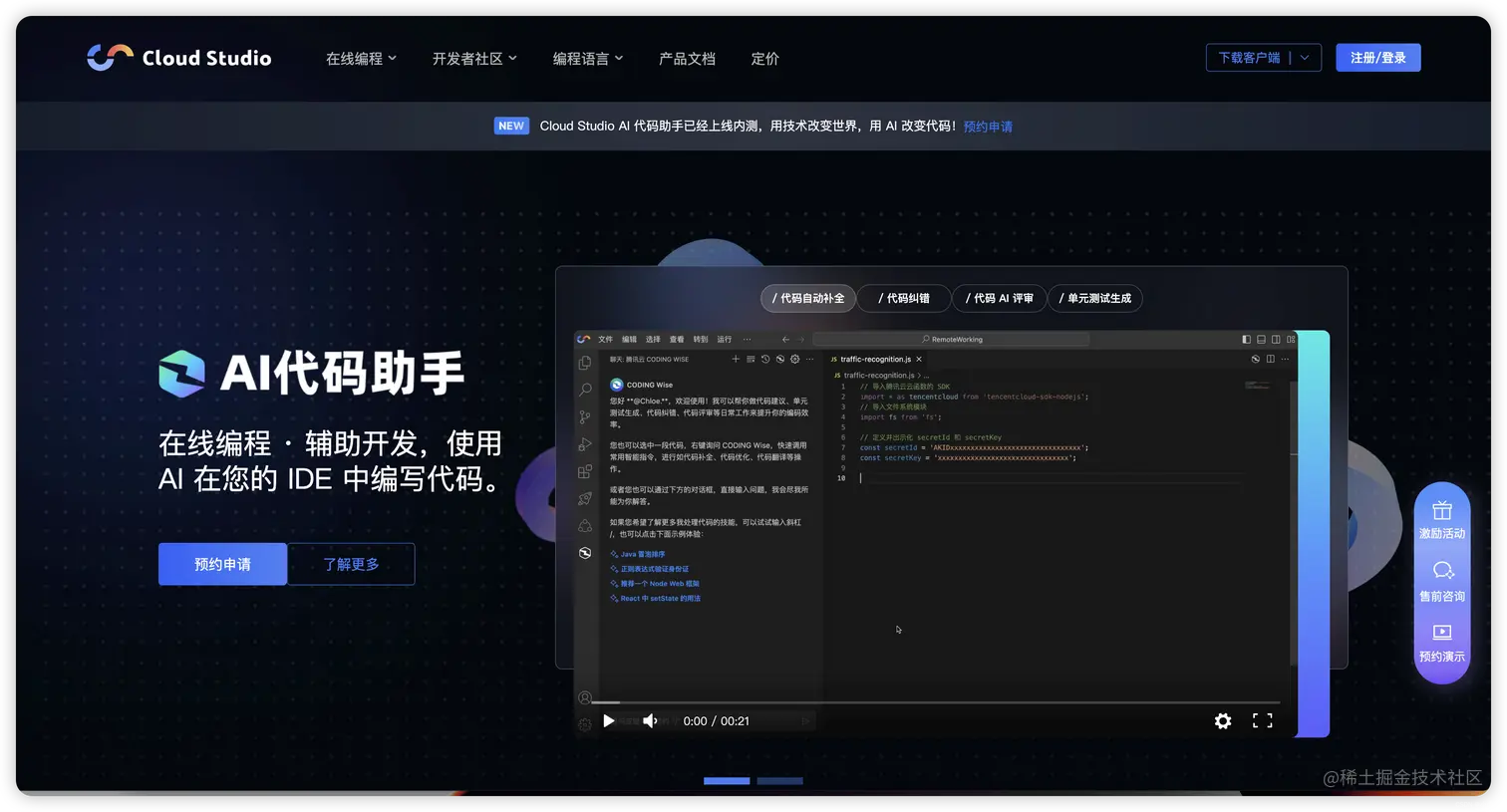The height and width of the screenshot is (812, 1507).
Task: Select the second carousel indicator dot
Action: (778, 780)
